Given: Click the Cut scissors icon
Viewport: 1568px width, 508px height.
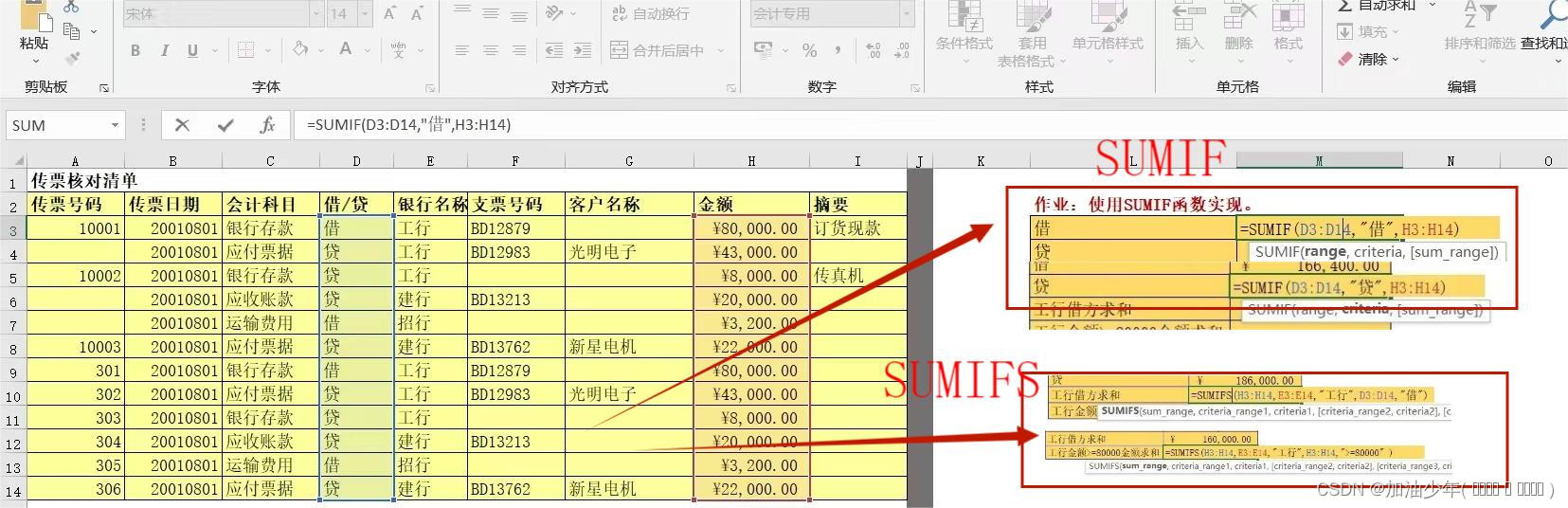Looking at the screenshot, I should [x=72, y=6].
